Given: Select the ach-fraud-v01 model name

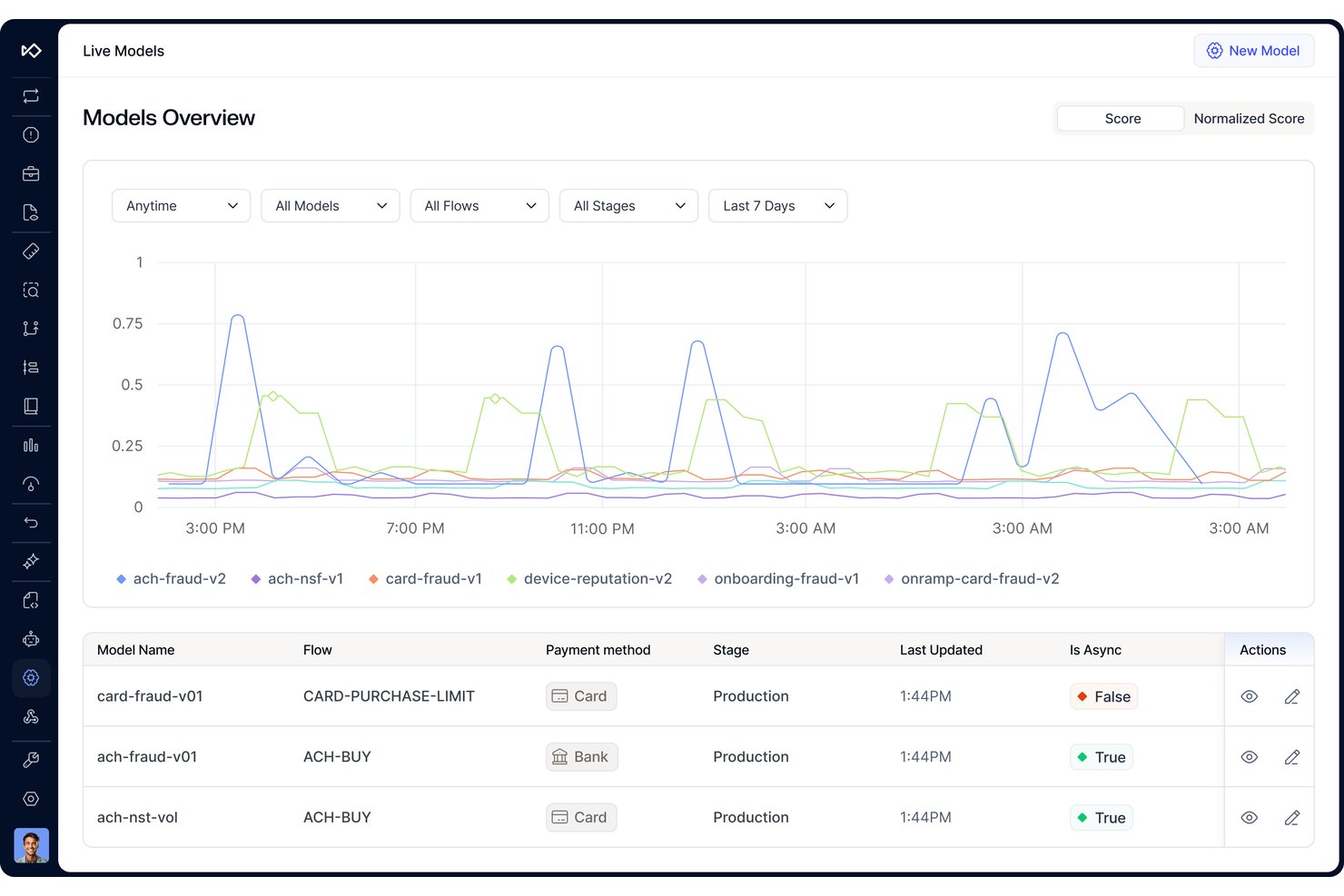Looking at the screenshot, I should pos(147,757).
